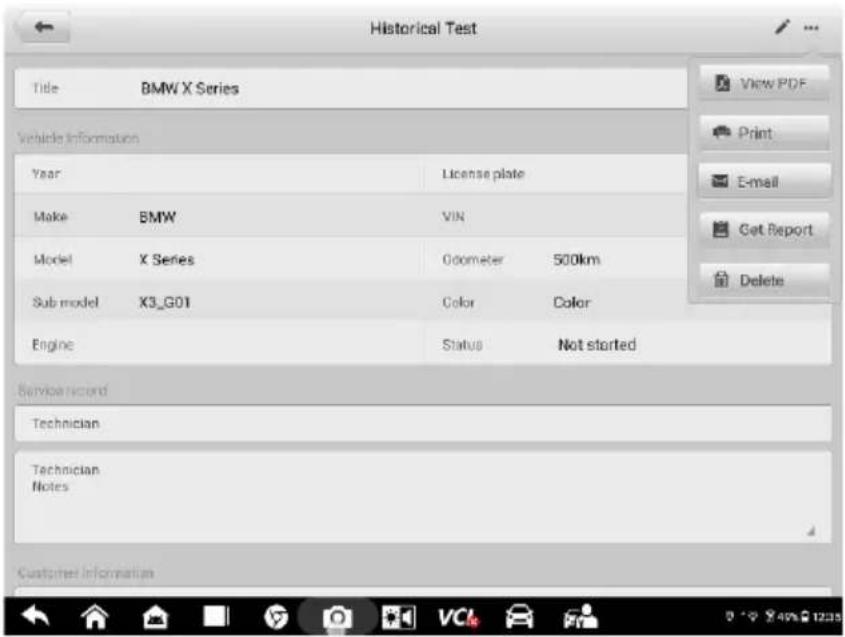Open the MaxiSys home garage icon
This screenshot has height=637, width=845.
pos(155,617)
